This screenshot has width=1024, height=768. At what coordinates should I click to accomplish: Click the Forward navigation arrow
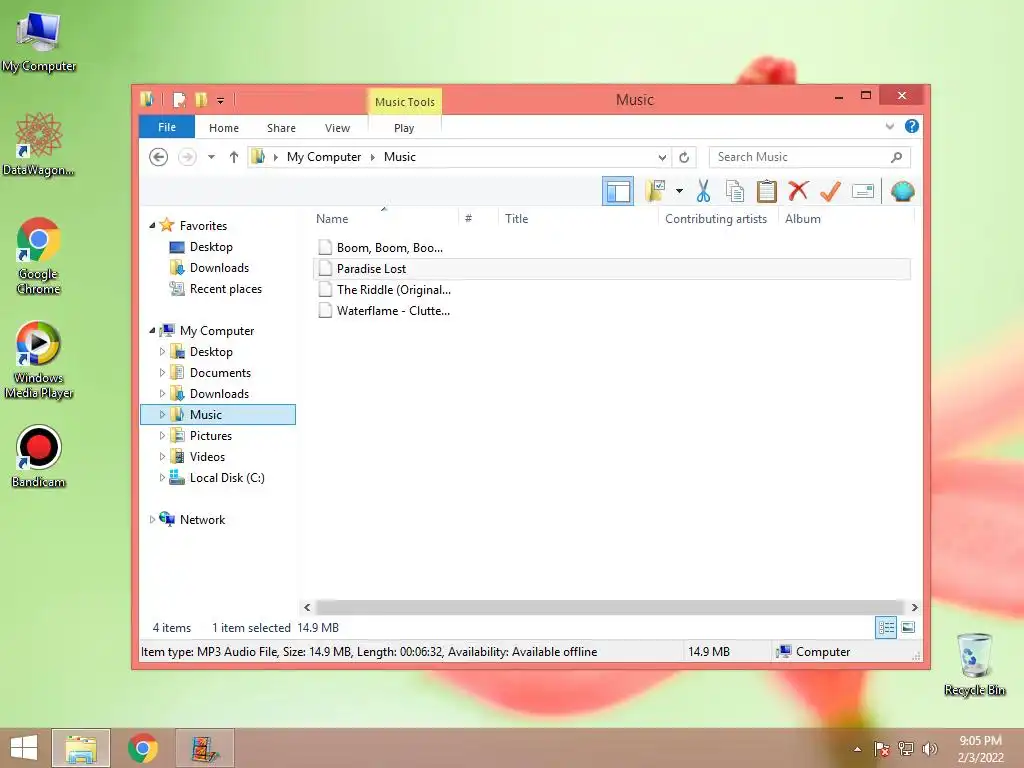(x=187, y=157)
